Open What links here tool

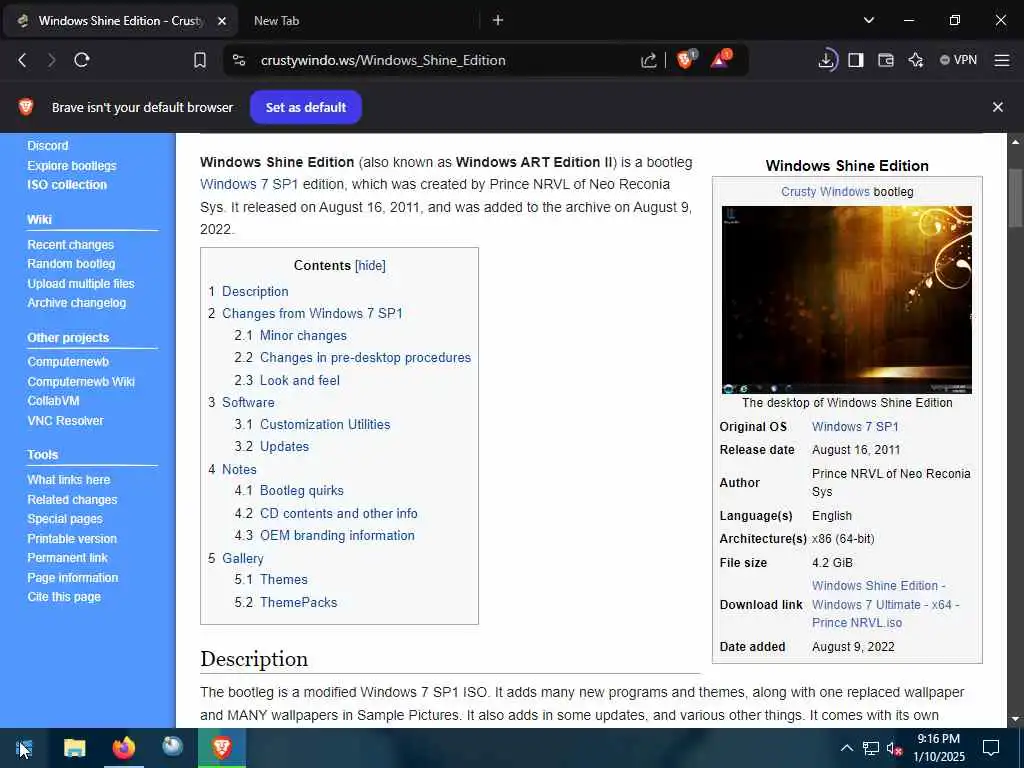[x=69, y=480]
